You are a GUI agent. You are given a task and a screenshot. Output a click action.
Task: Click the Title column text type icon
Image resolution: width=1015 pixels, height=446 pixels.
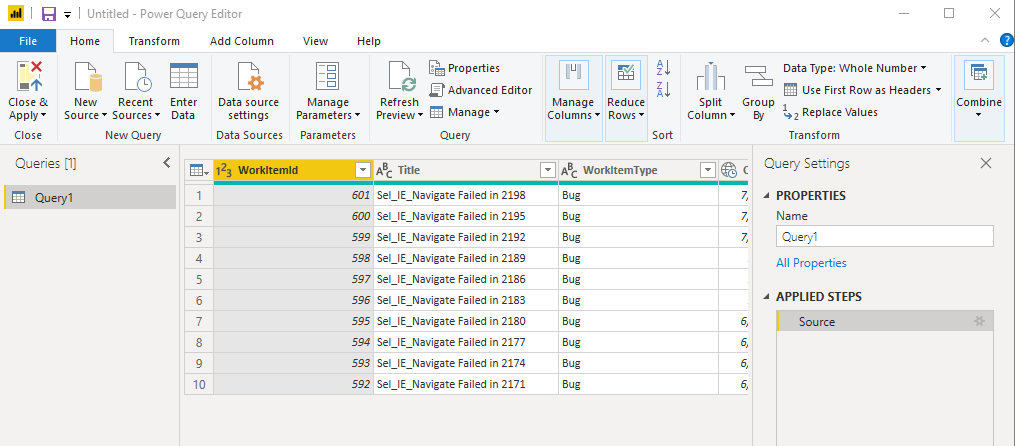pyautogui.click(x=385, y=170)
